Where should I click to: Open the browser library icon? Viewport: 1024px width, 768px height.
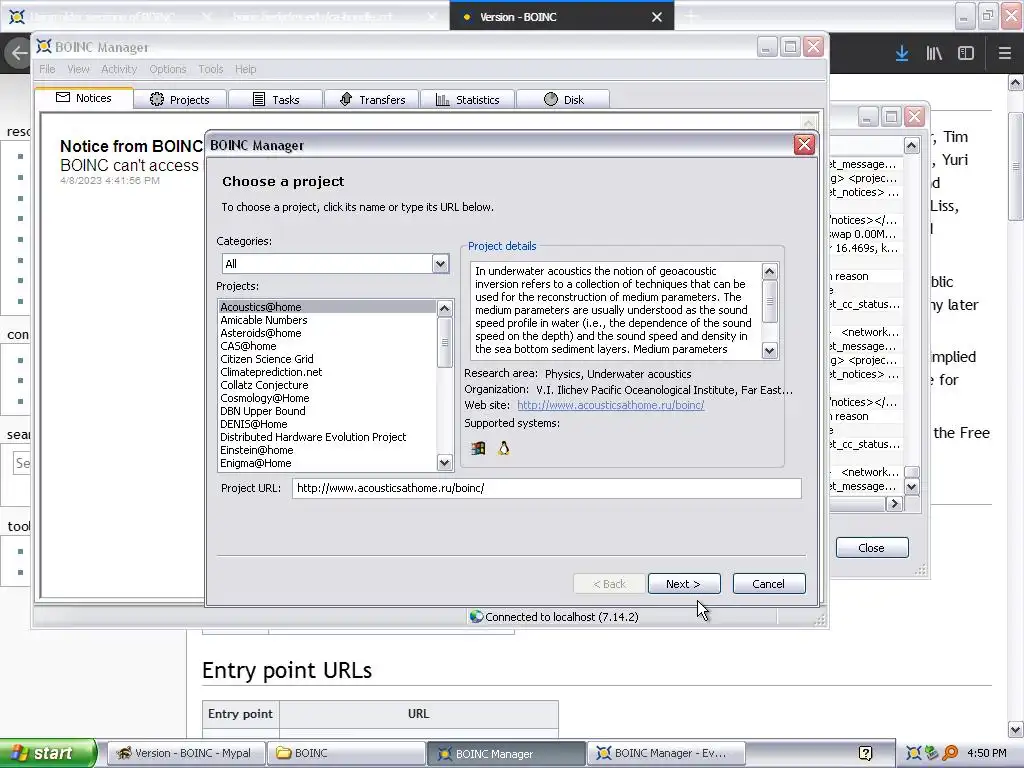pos(934,54)
